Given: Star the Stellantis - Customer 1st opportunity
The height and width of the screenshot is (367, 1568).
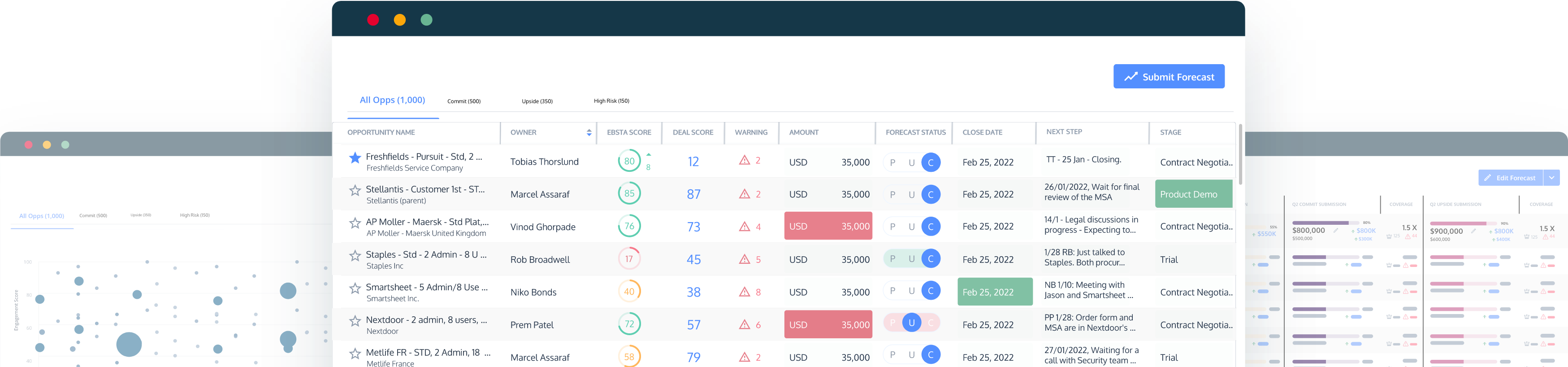Looking at the screenshot, I should 355,191.
